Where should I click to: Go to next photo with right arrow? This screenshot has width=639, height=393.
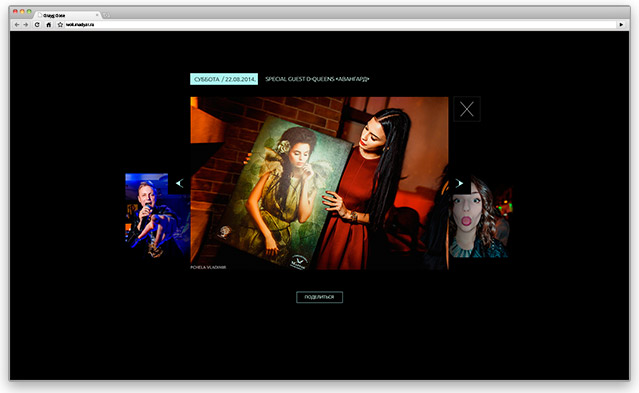[459, 183]
